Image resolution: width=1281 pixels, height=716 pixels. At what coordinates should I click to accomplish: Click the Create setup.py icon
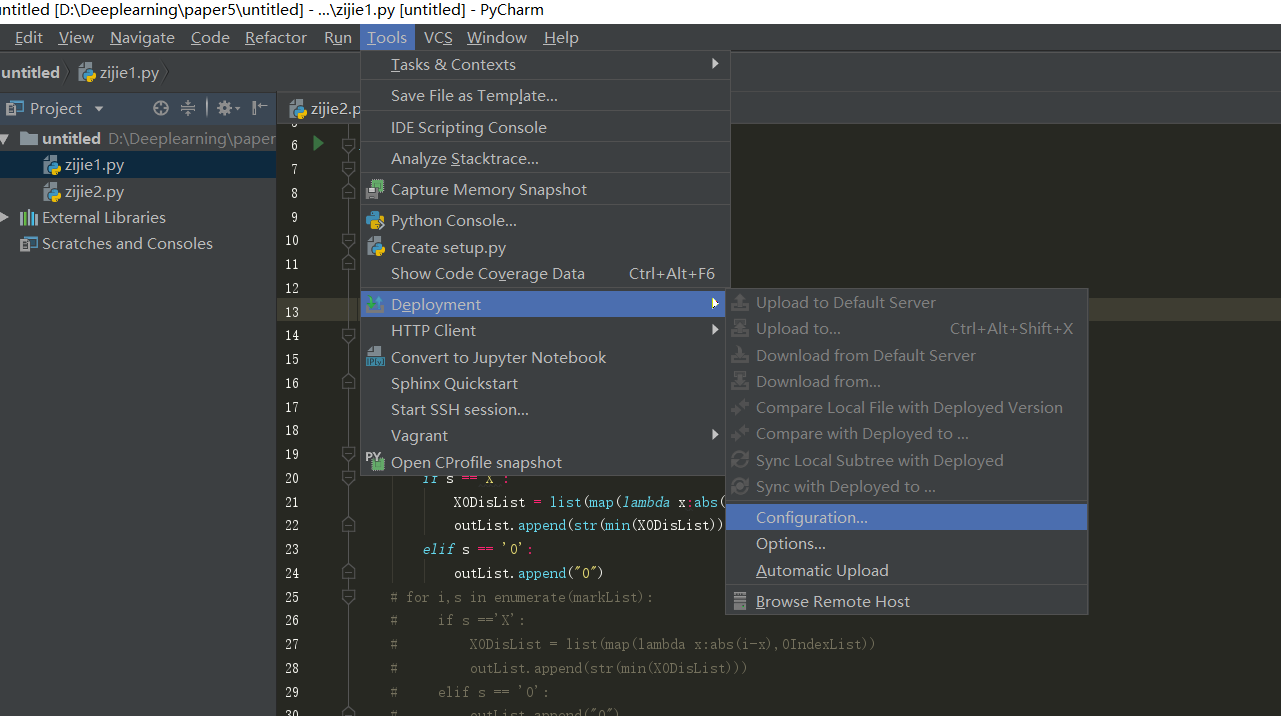(375, 247)
